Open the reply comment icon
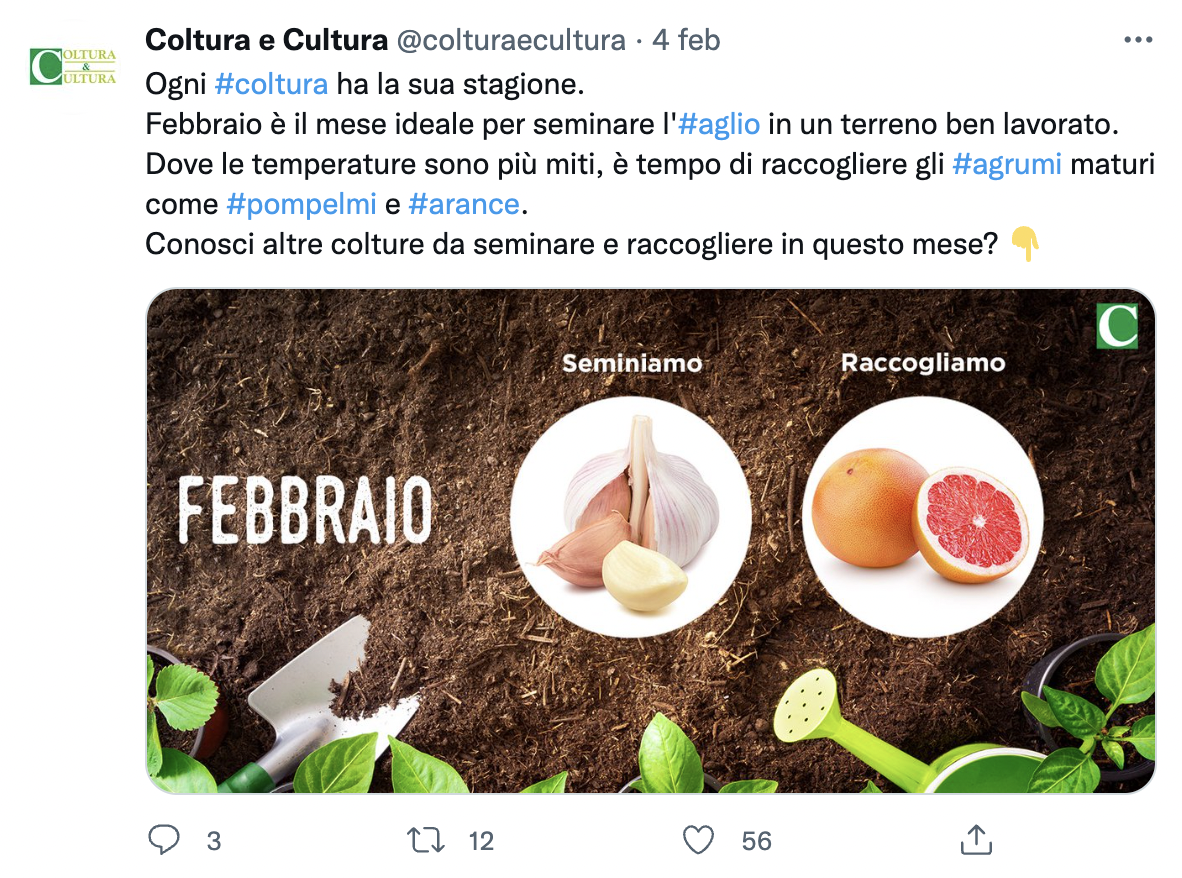The height and width of the screenshot is (878, 1182). point(164,840)
